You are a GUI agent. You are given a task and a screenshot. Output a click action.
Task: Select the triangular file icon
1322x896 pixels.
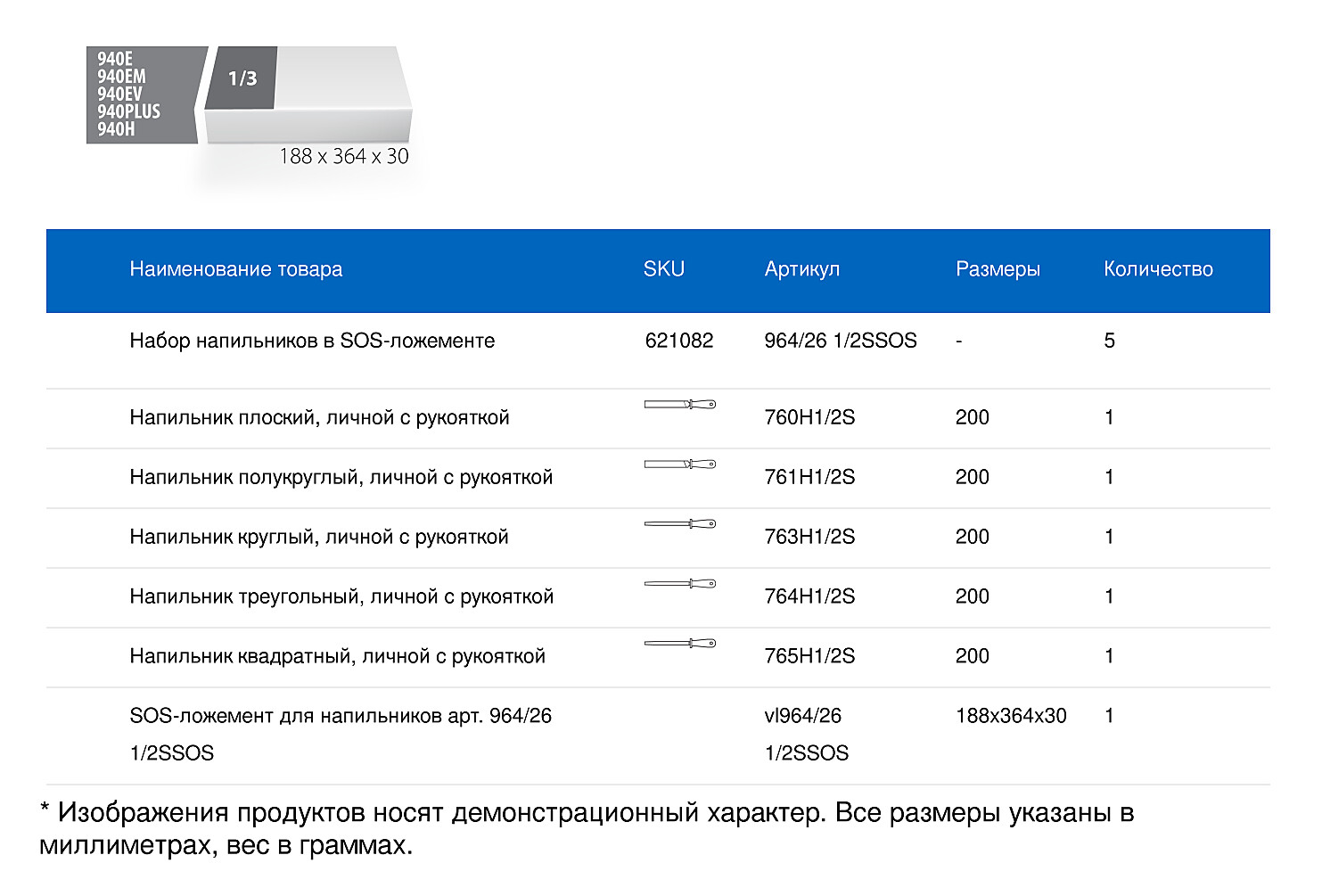[680, 584]
